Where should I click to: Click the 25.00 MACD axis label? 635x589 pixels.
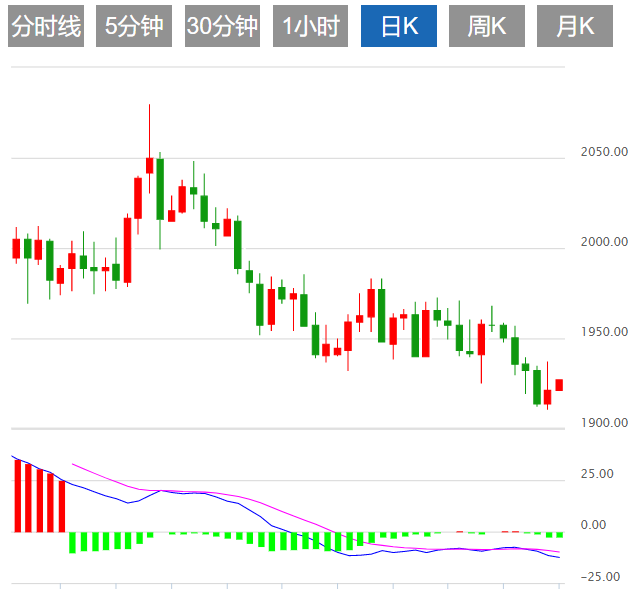click(x=597, y=474)
